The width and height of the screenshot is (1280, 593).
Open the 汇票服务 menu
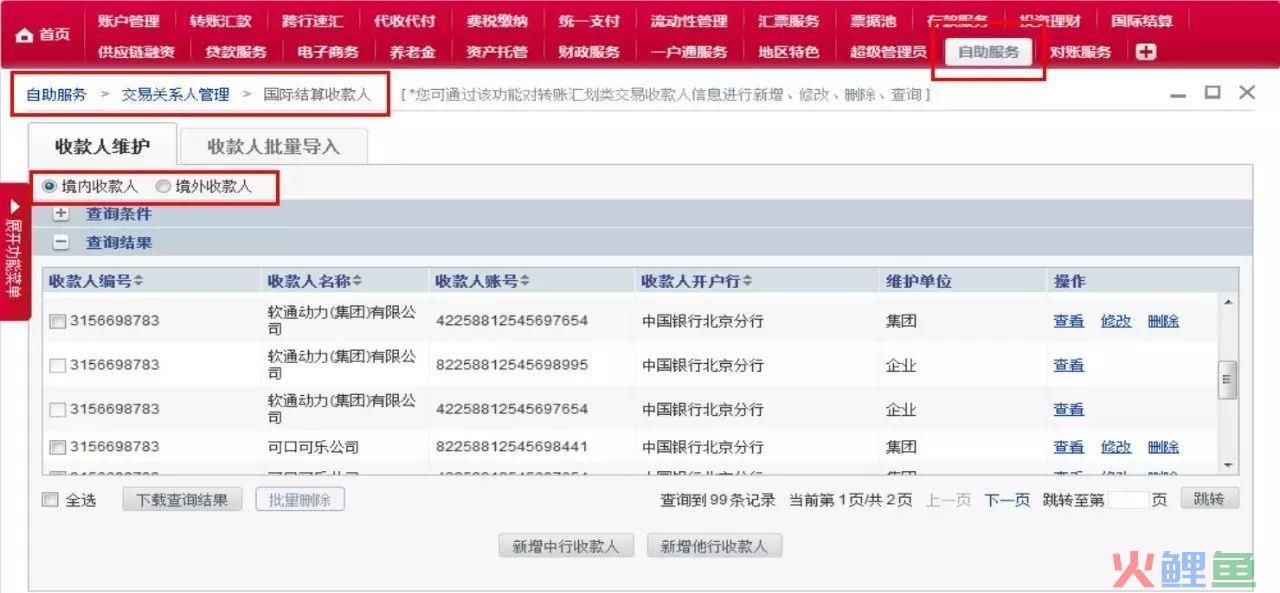789,21
